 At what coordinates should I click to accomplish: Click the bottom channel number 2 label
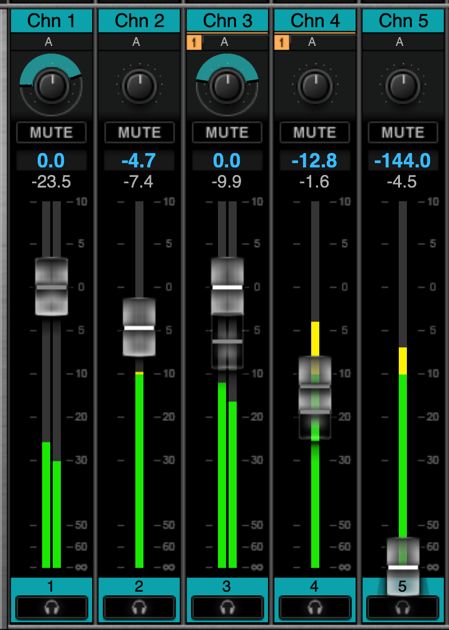[x=139, y=586]
